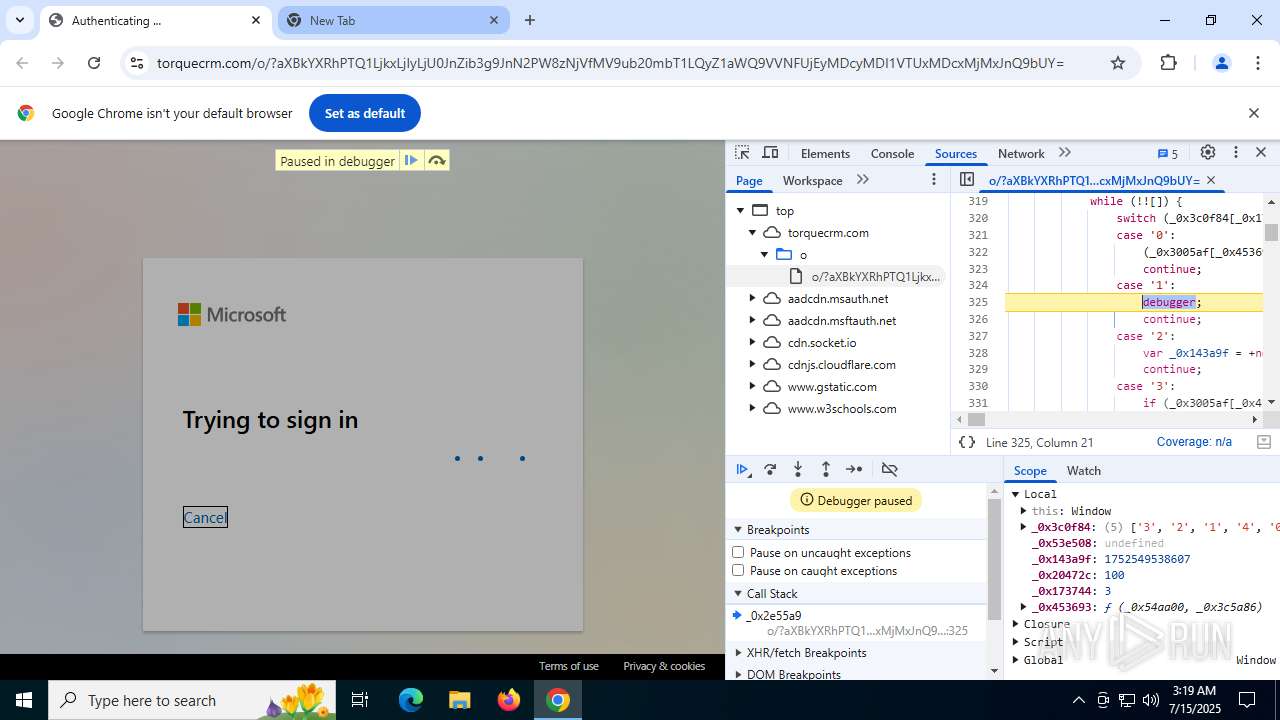Viewport: 1280px width, 720px height.
Task: Open the Watch tab
Action: click(x=1083, y=470)
